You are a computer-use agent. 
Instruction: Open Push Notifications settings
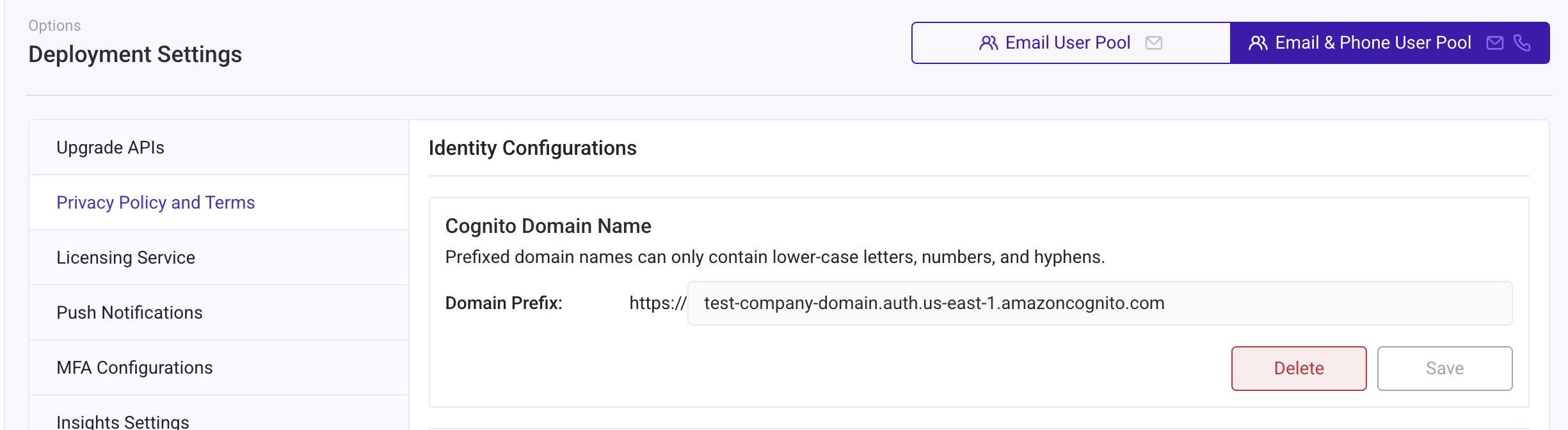click(x=219, y=313)
